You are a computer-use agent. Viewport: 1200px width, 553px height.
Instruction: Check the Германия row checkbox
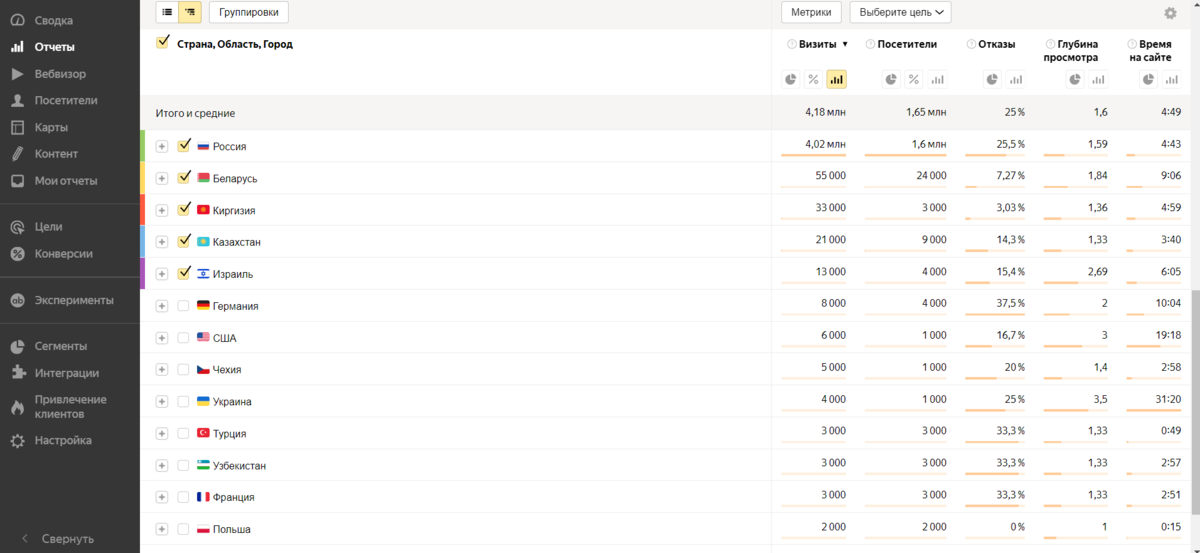click(x=183, y=306)
